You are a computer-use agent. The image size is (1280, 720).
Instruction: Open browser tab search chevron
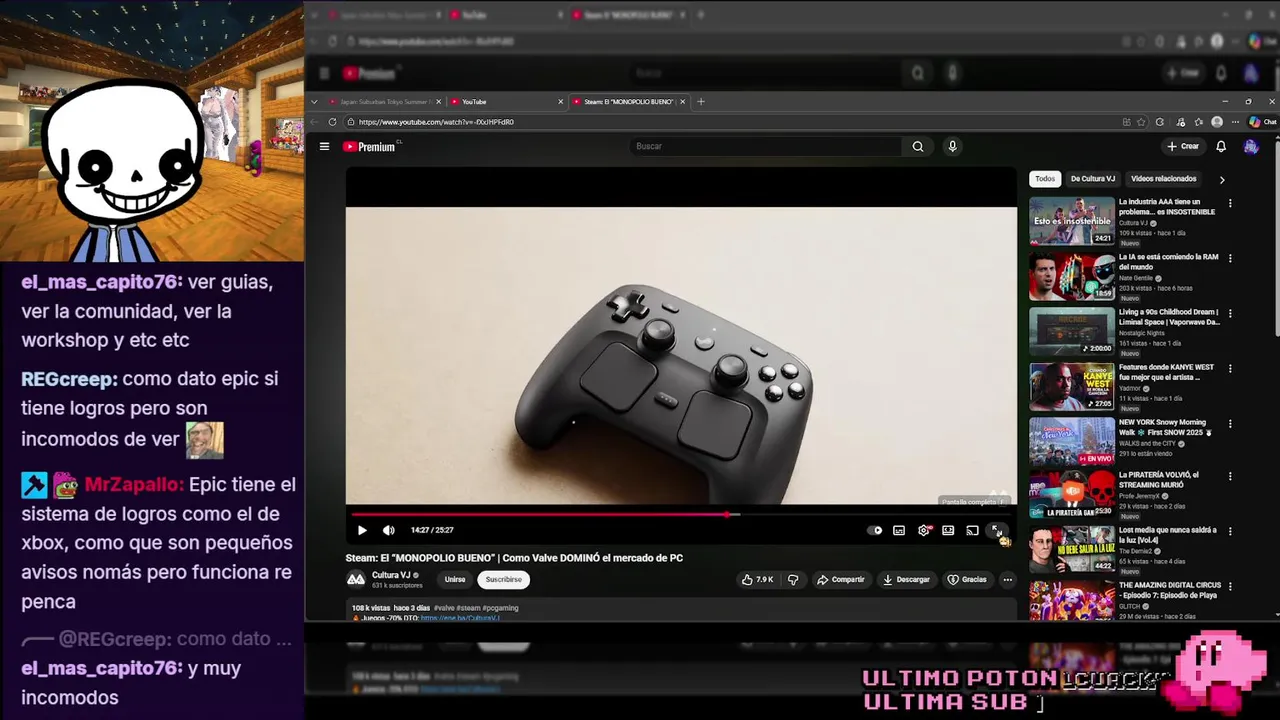point(314,102)
